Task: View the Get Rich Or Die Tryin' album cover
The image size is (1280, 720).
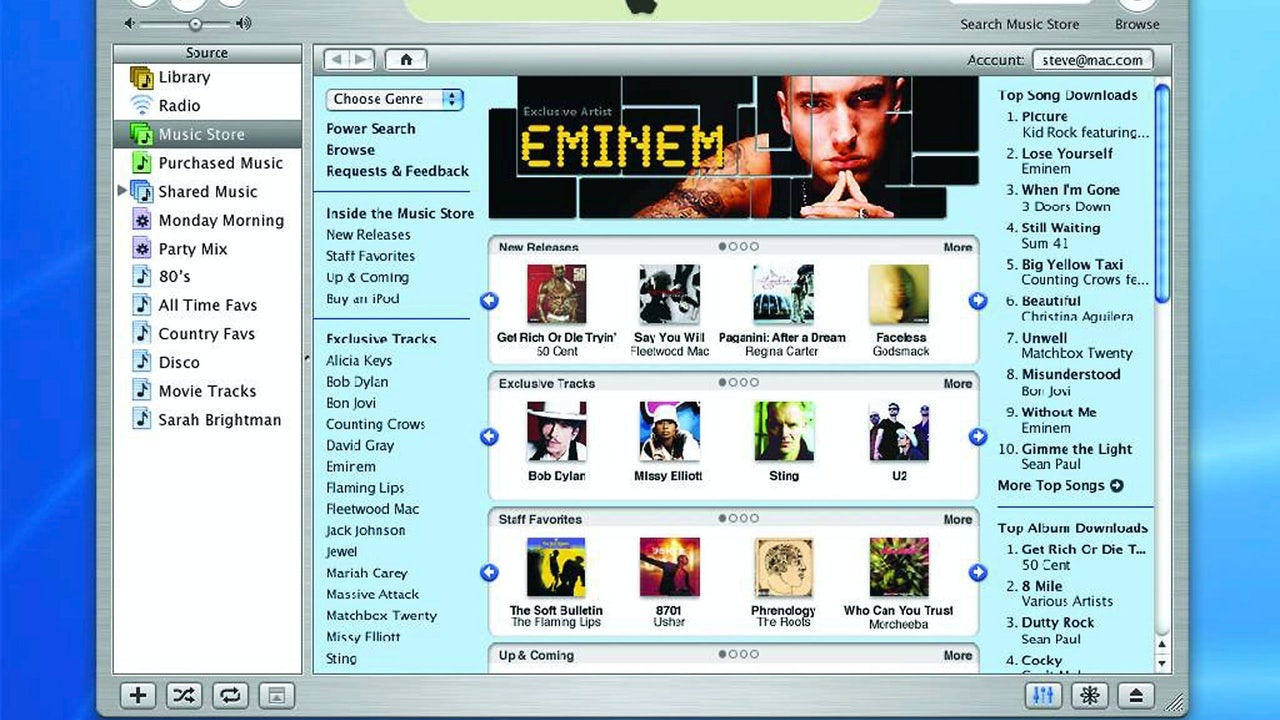Action: (556, 293)
